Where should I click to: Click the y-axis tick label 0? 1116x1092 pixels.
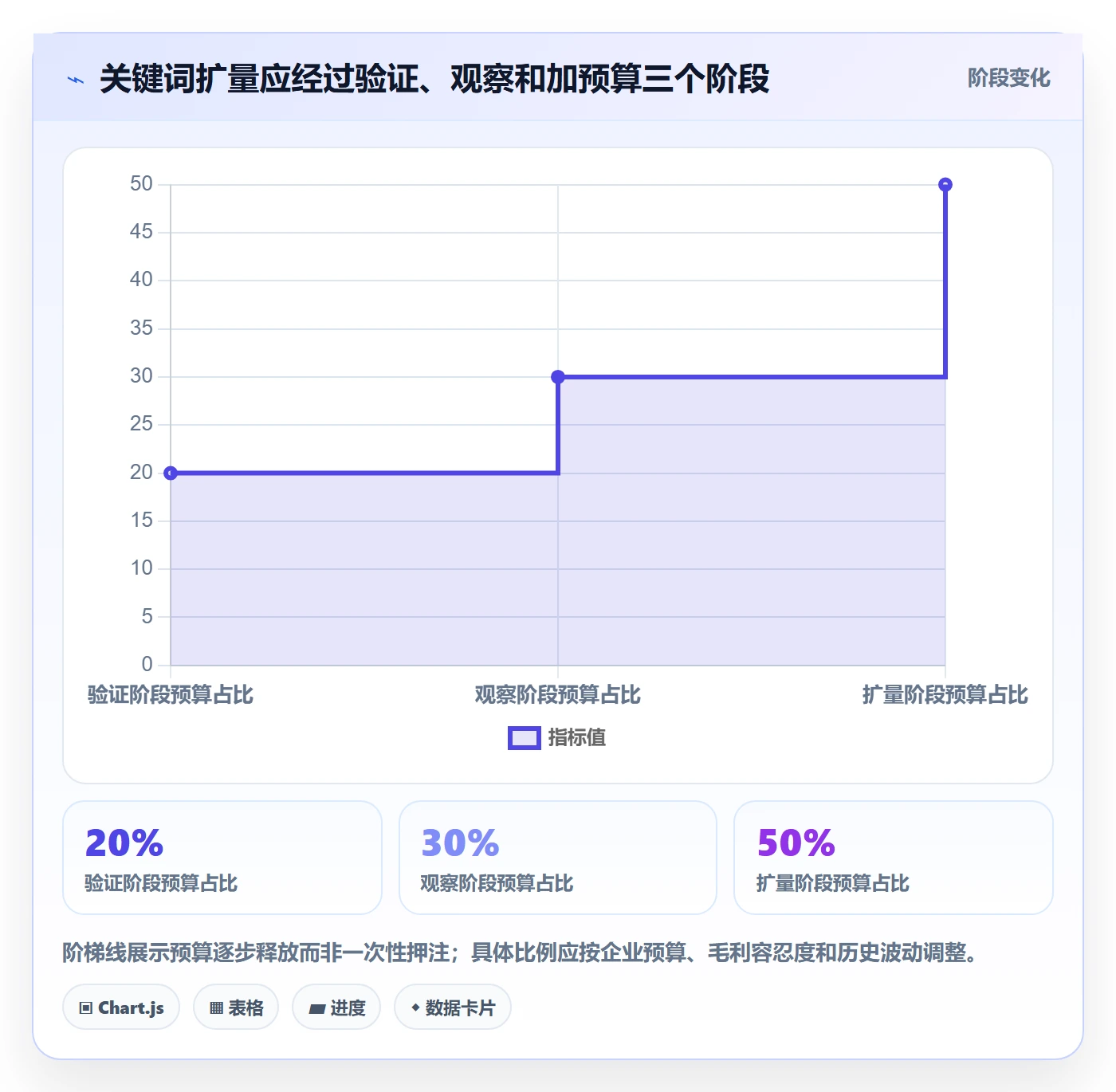pyautogui.click(x=147, y=665)
